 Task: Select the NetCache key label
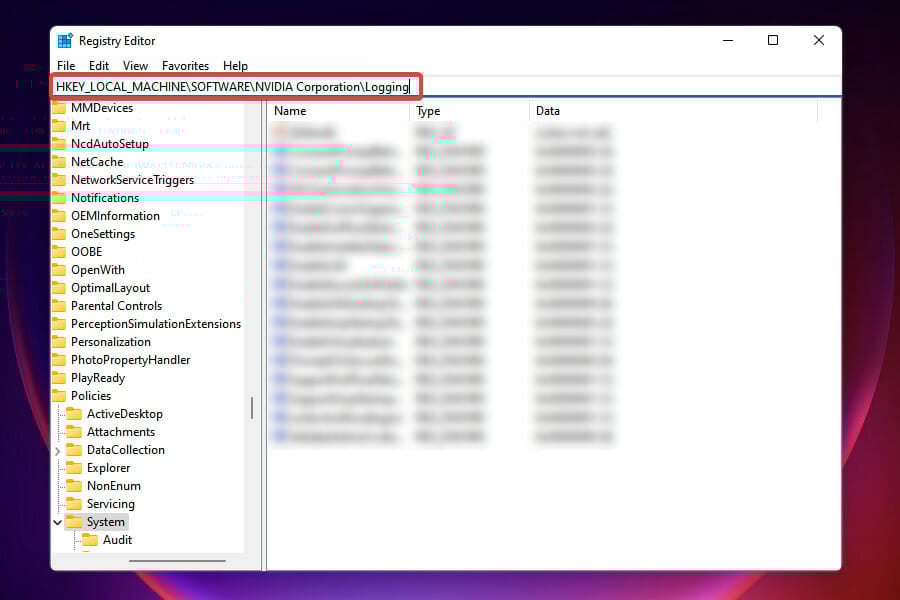tap(97, 162)
